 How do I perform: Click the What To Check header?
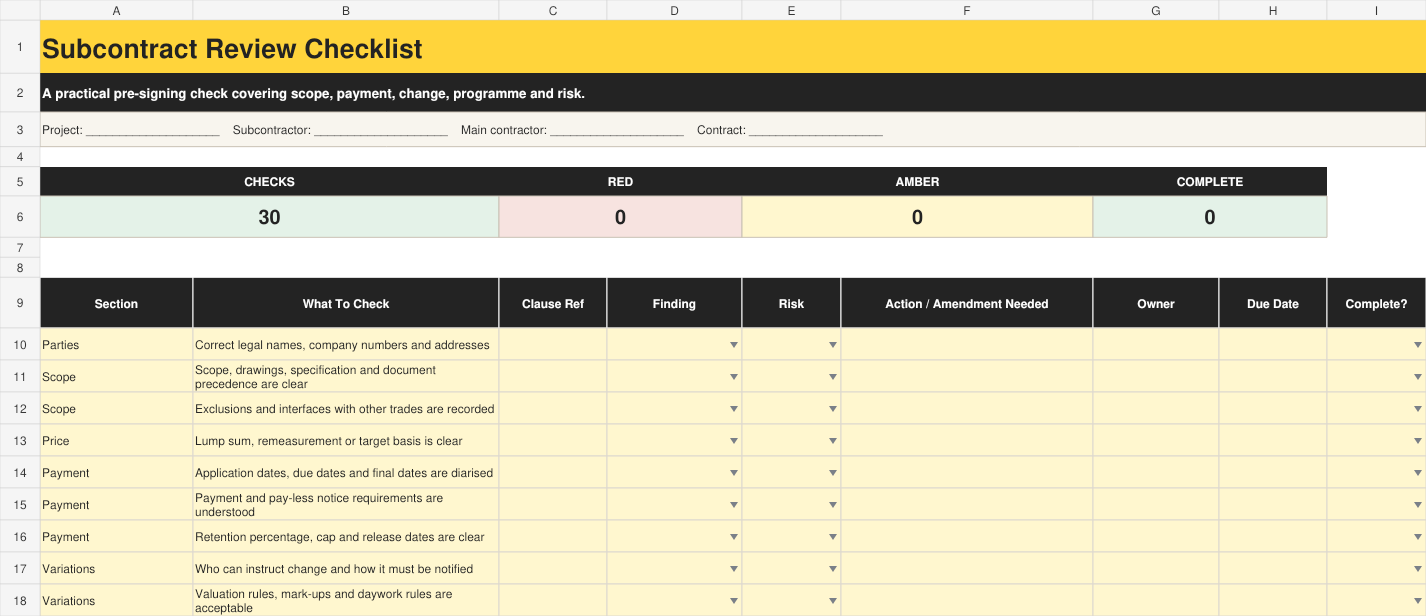[346, 303]
